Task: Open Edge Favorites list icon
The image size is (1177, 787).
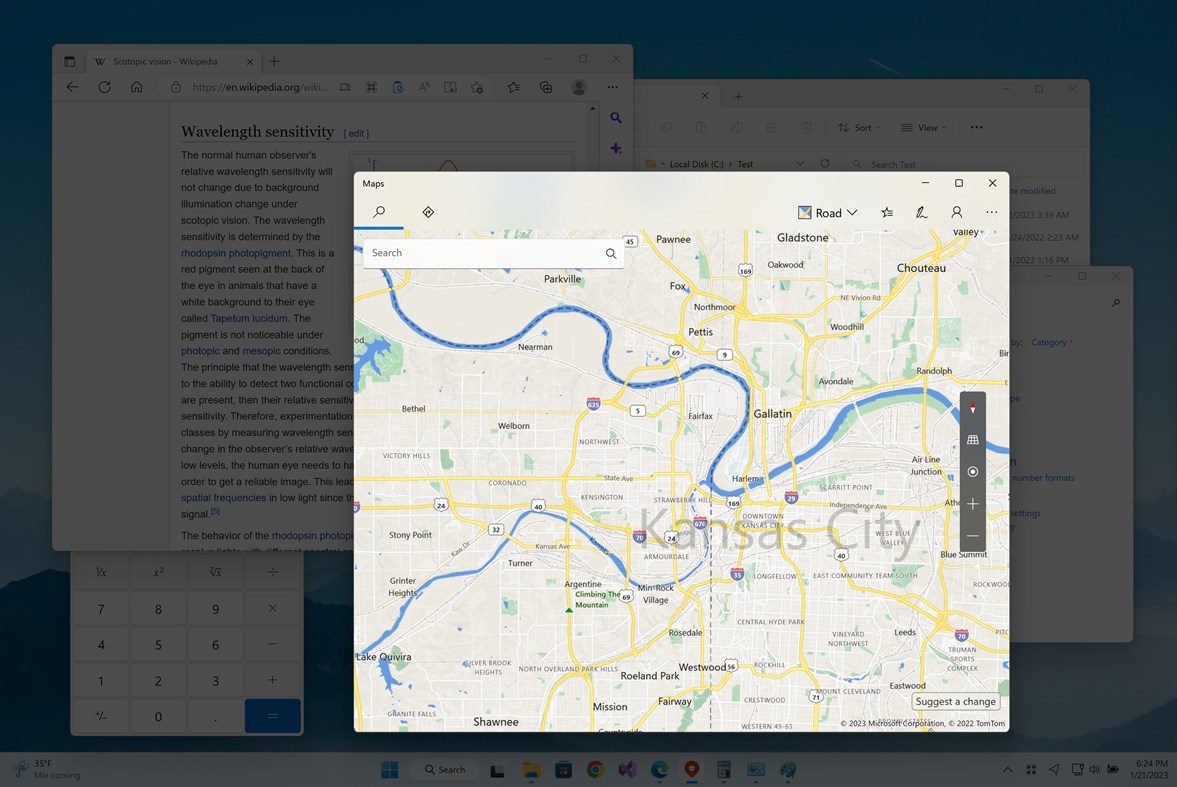Action: tap(513, 87)
